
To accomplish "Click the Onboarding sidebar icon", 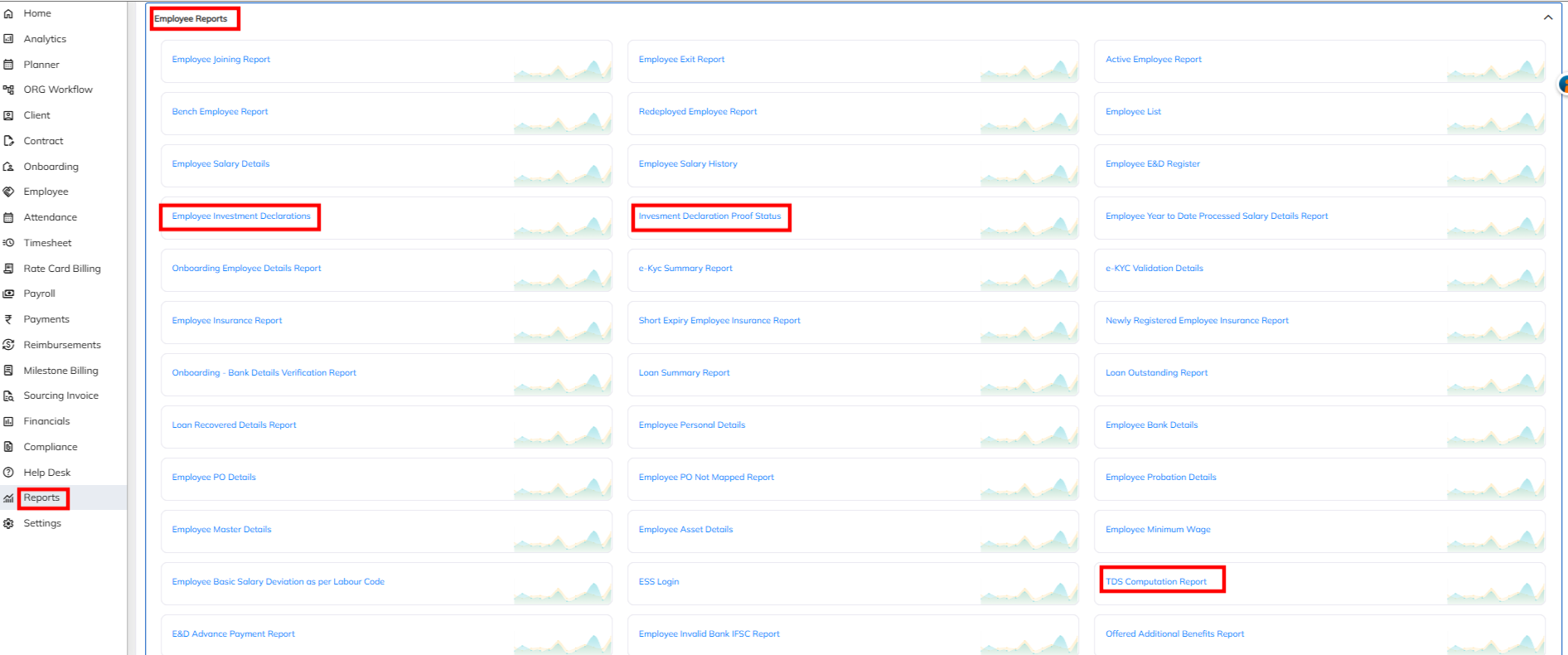I will tap(8, 167).
